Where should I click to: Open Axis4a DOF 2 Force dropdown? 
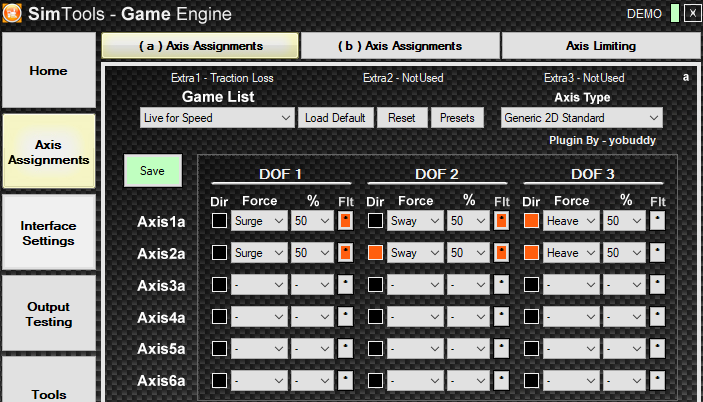415,317
